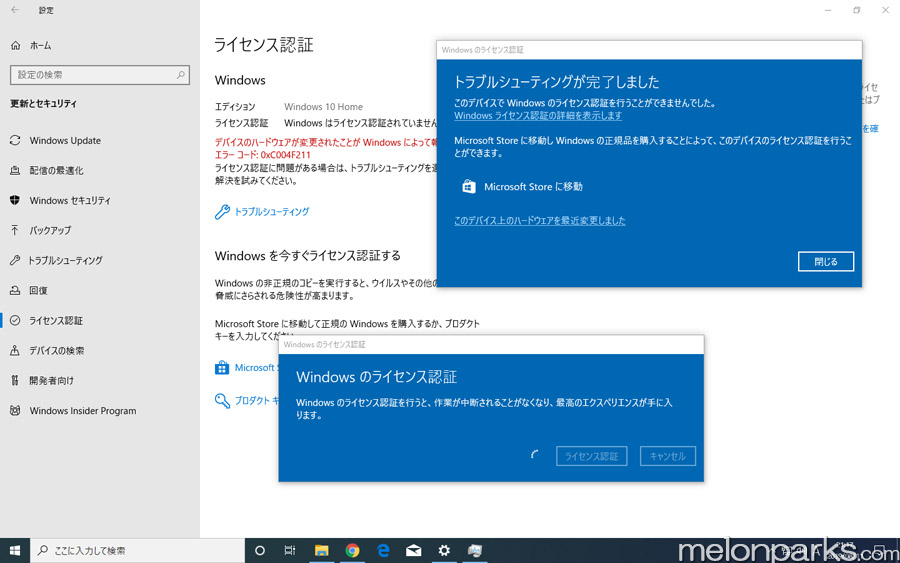Restore down the Settings window
Image resolution: width=900 pixels, height=563 pixels.
tap(856, 10)
